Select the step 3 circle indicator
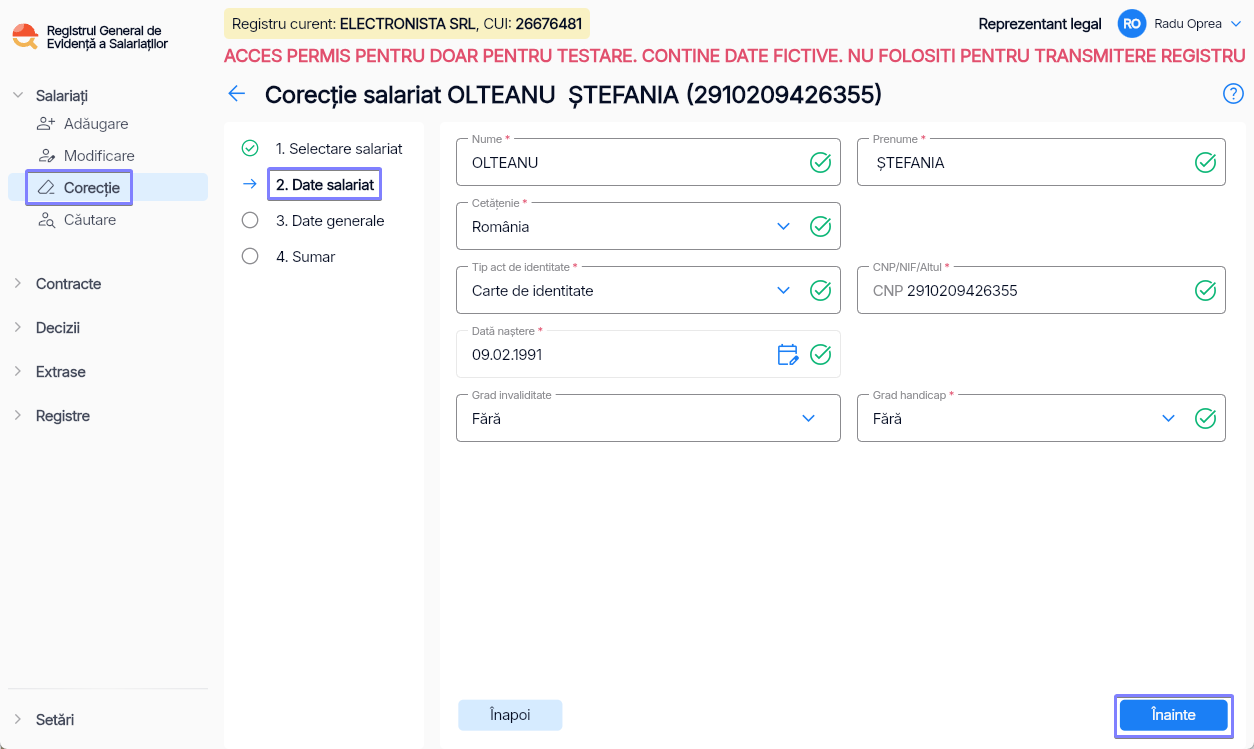This screenshot has height=749, width=1254. click(x=250, y=220)
